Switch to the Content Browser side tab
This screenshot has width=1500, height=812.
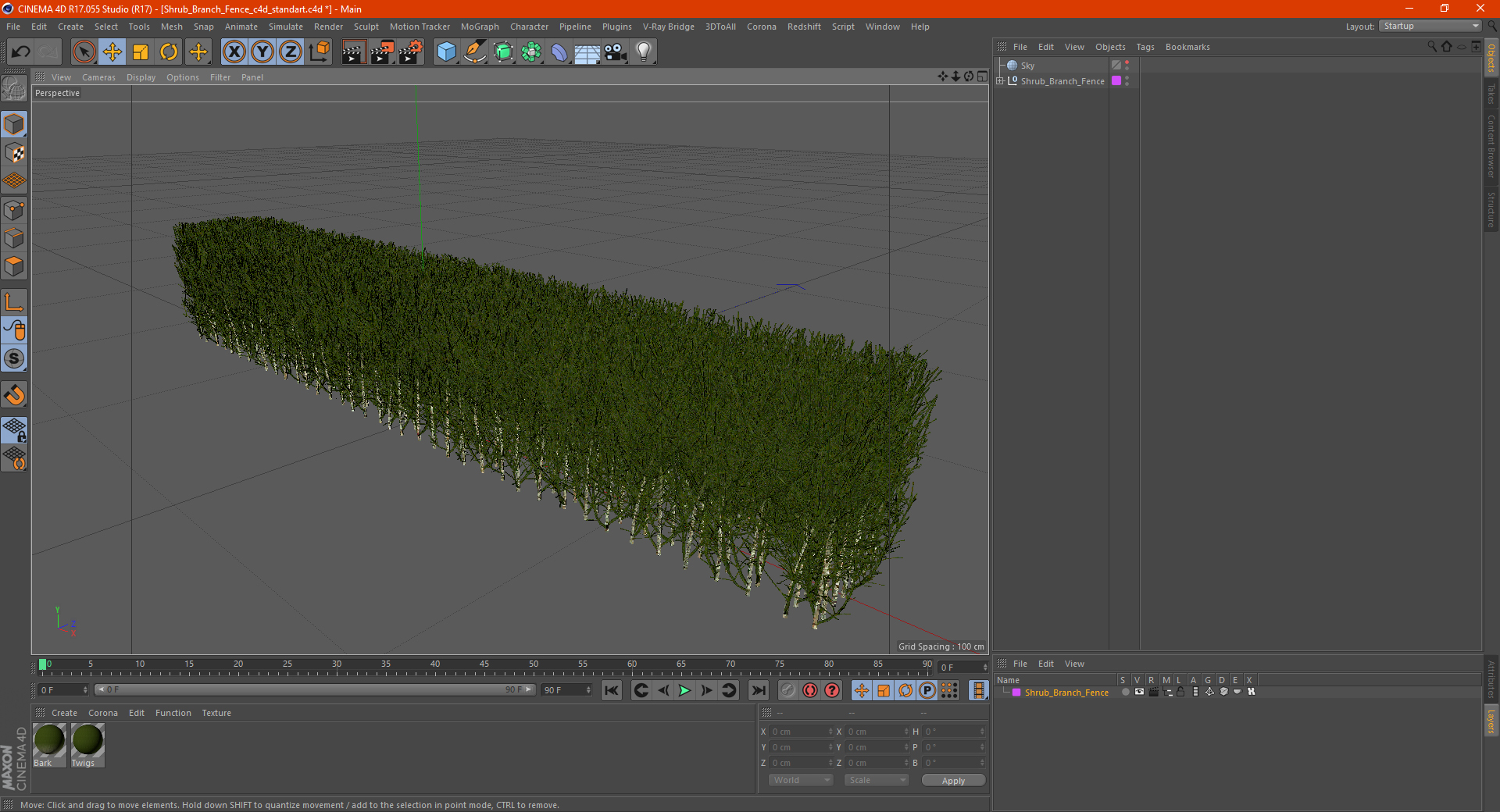pyautogui.click(x=1491, y=146)
